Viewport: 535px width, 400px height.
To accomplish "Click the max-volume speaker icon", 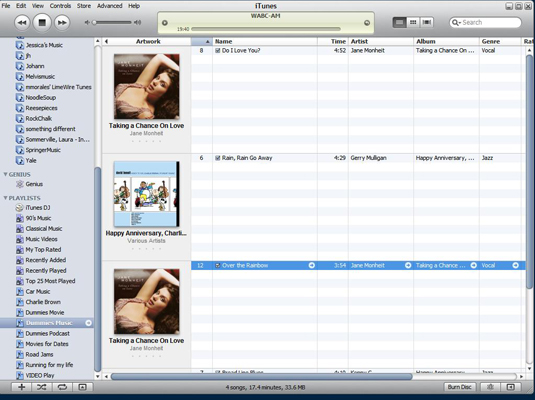I will pyautogui.click(x=137, y=23).
